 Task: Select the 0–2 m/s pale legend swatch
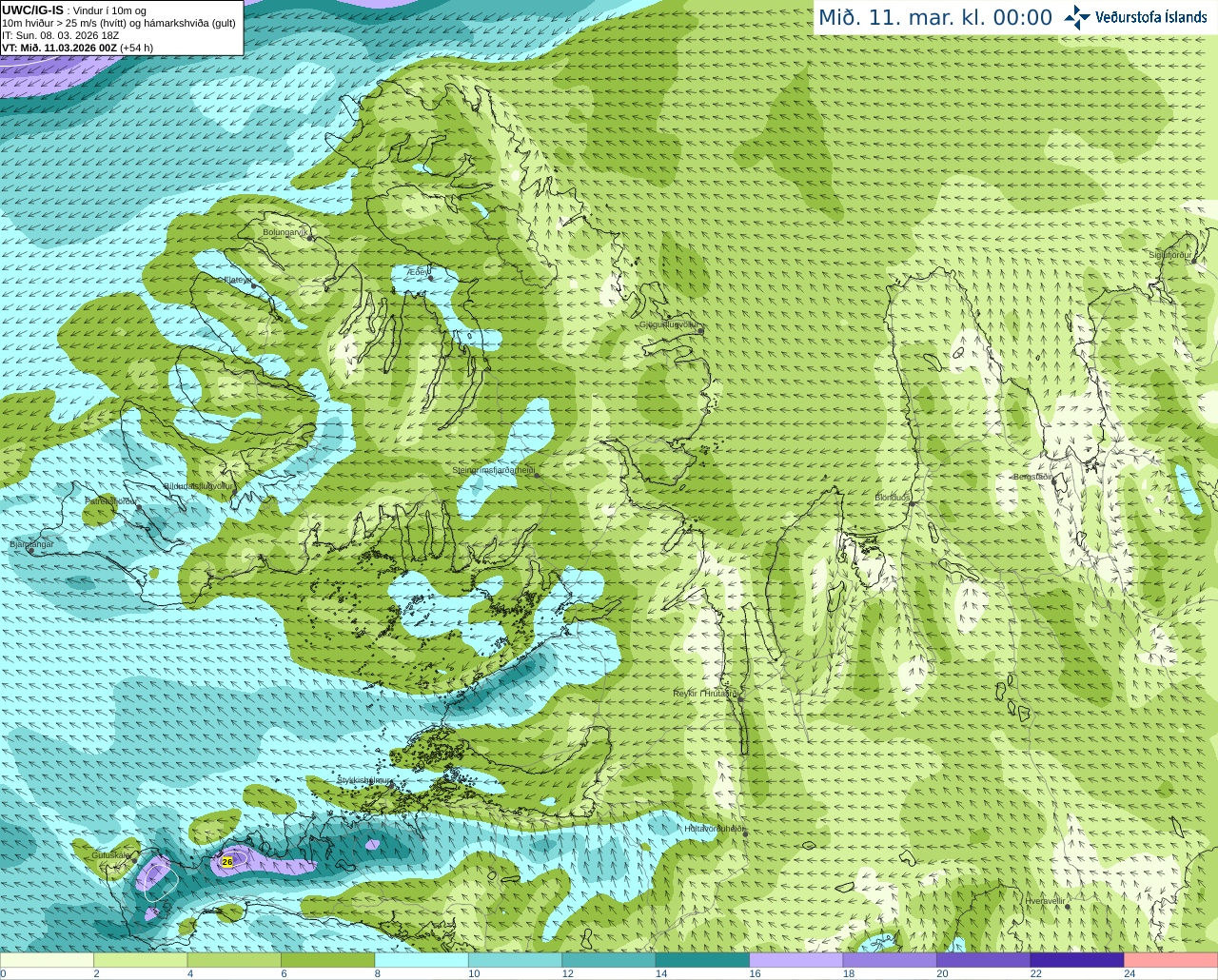click(47, 960)
